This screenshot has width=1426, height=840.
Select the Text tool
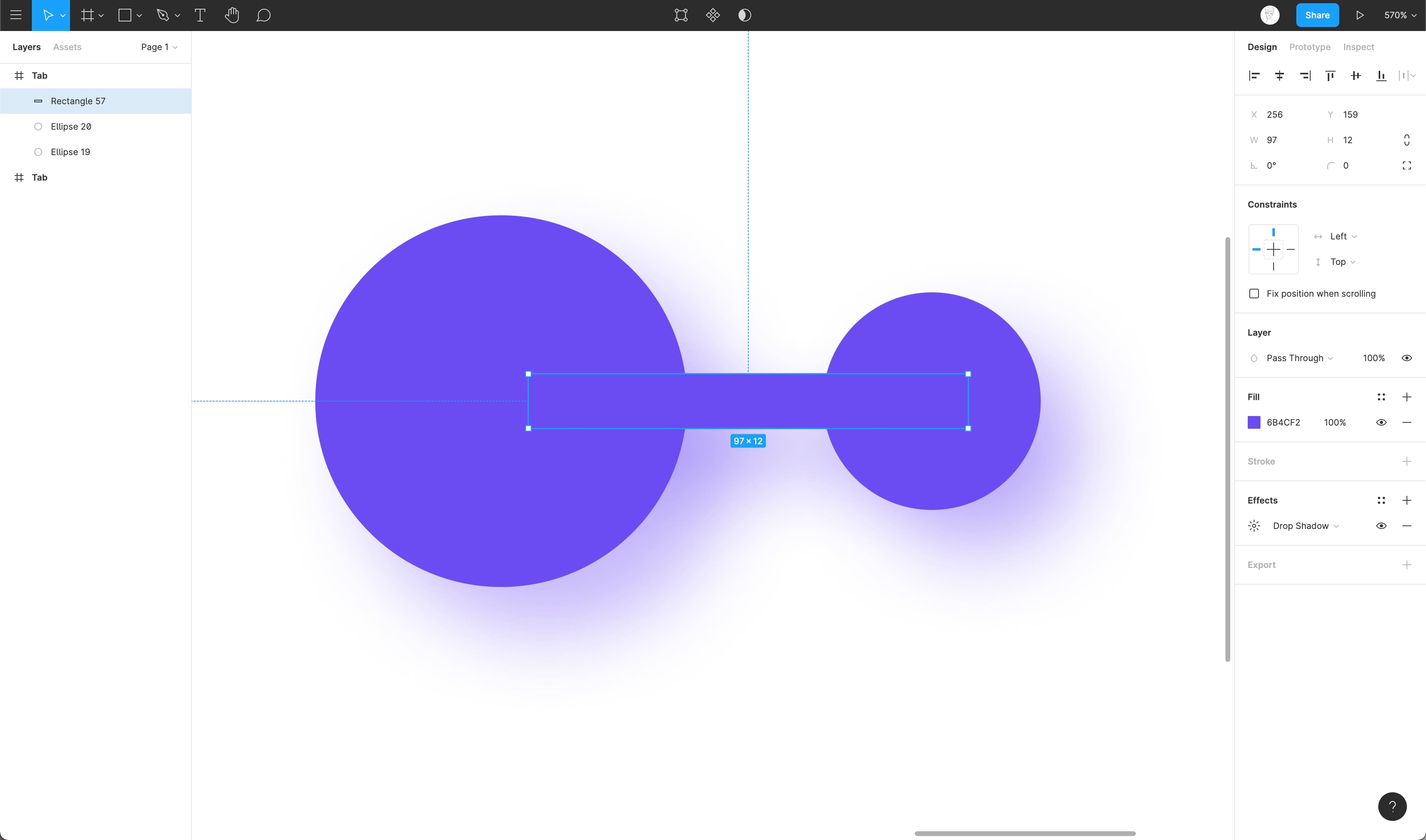200,15
